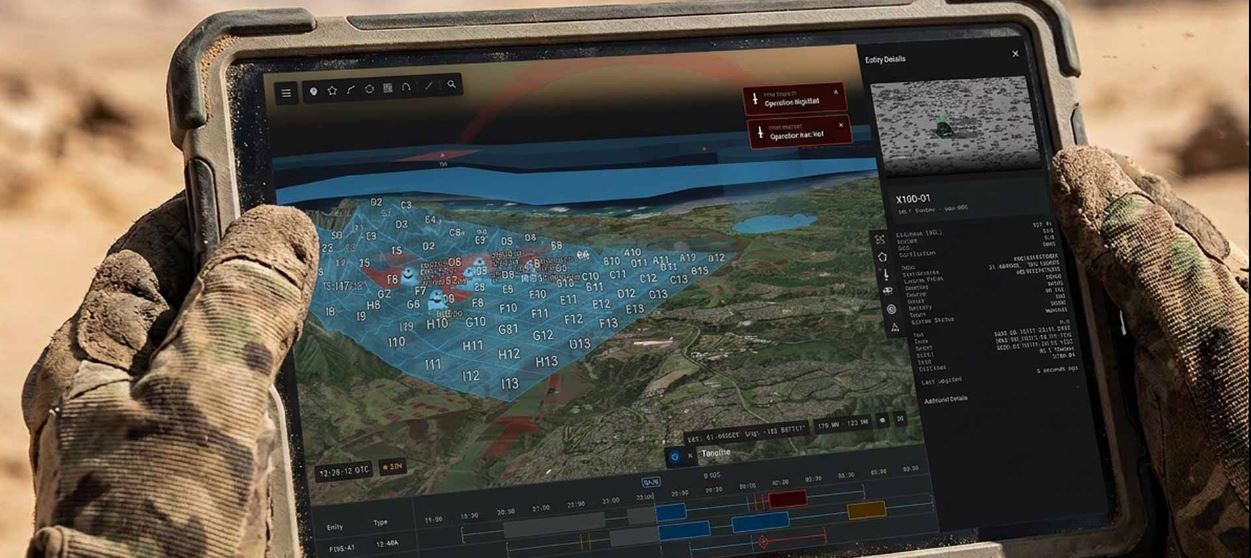Select the map pin marker tool
The width and height of the screenshot is (1251, 558).
pyautogui.click(x=313, y=91)
